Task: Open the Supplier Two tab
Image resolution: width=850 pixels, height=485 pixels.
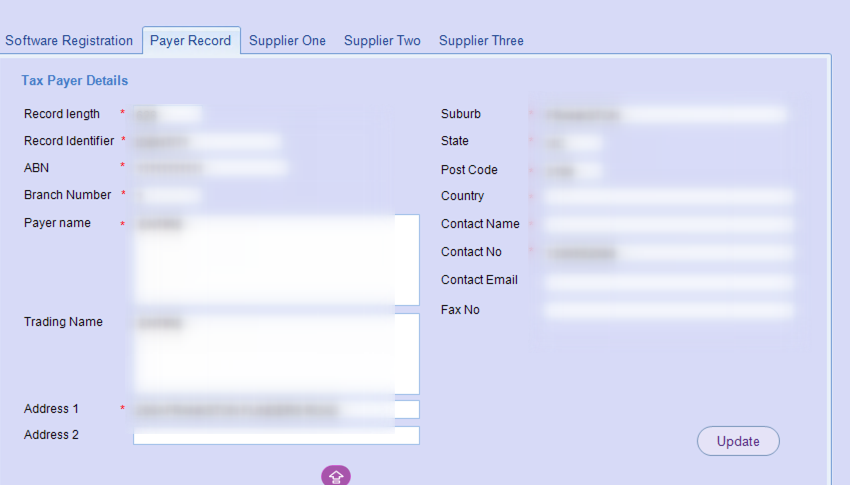Action: click(382, 41)
